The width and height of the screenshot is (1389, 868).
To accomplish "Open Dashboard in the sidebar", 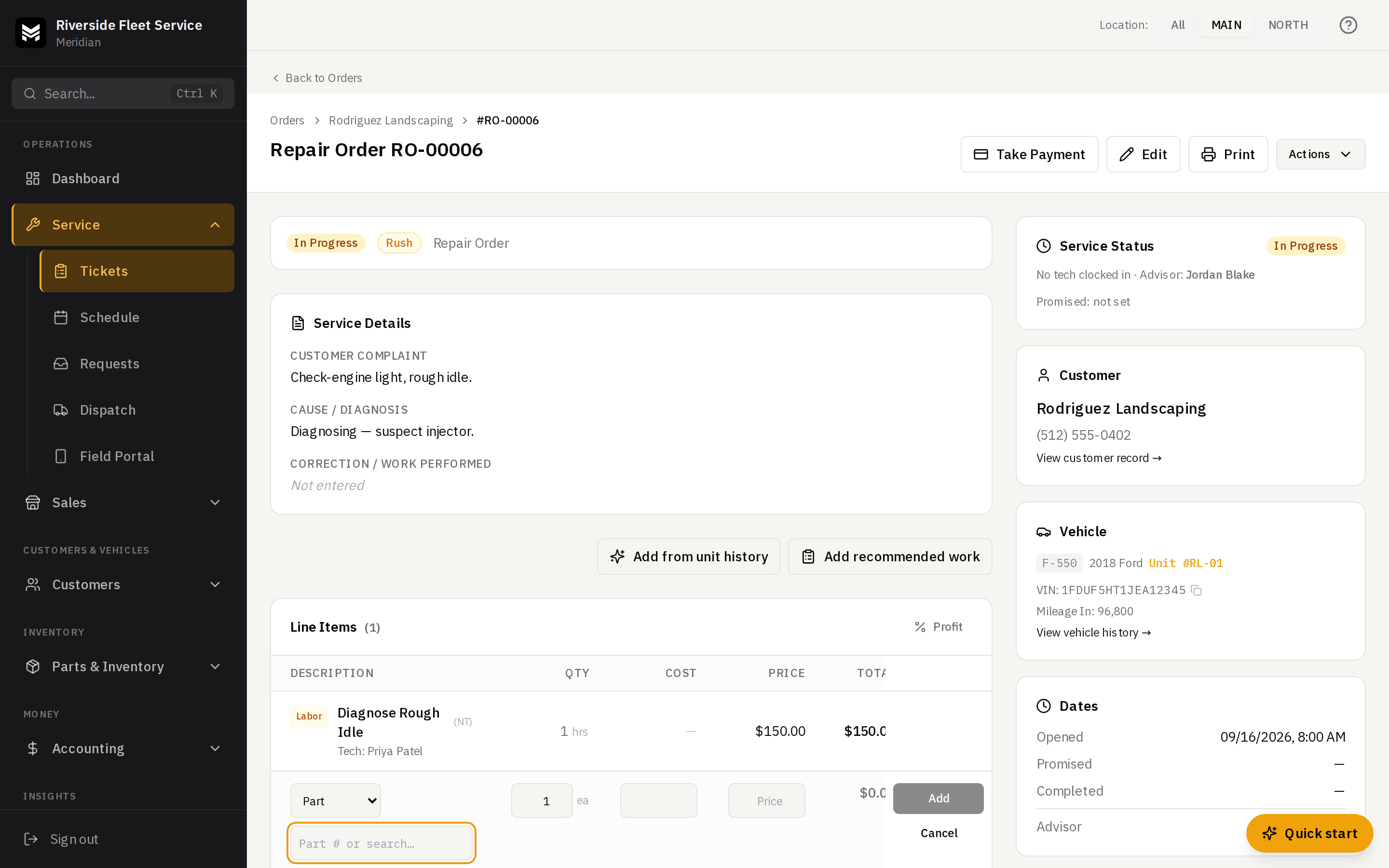I will [x=123, y=178].
